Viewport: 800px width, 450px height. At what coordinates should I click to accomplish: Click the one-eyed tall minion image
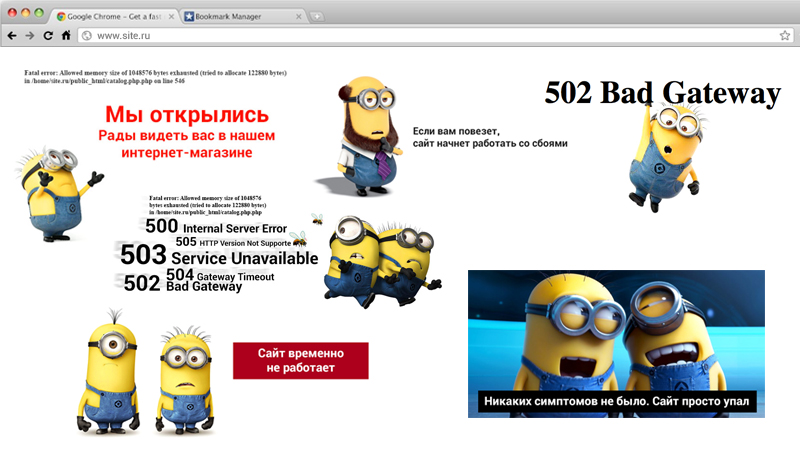[109, 372]
